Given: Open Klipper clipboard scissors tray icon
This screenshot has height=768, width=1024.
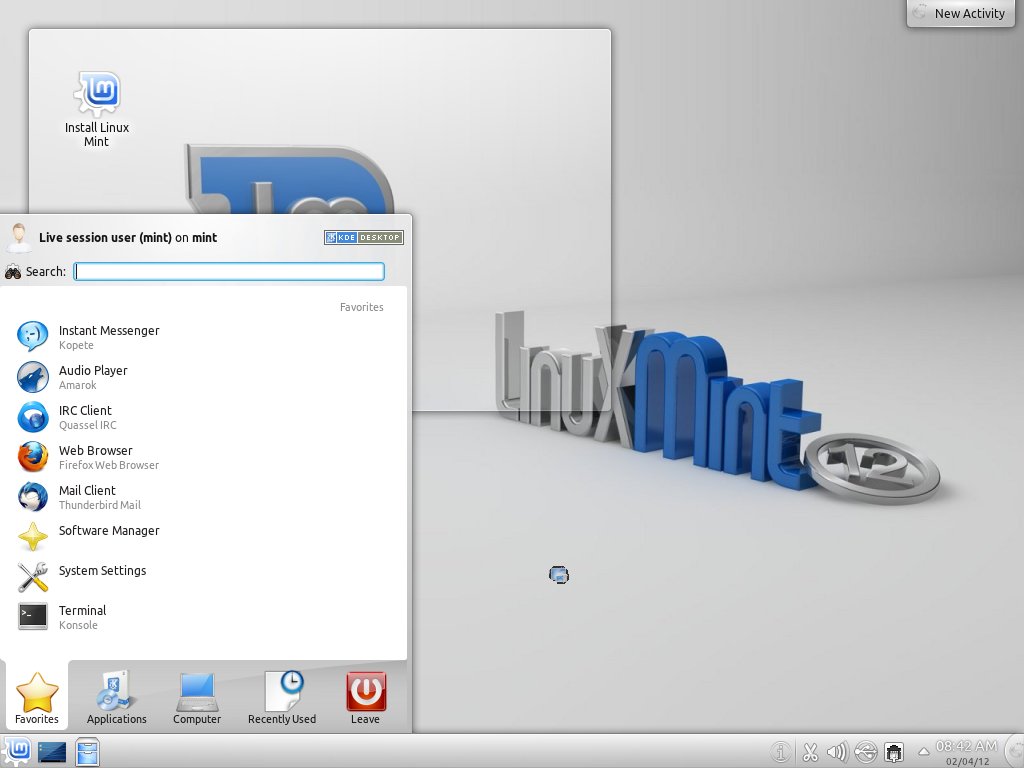Looking at the screenshot, I should [x=810, y=752].
